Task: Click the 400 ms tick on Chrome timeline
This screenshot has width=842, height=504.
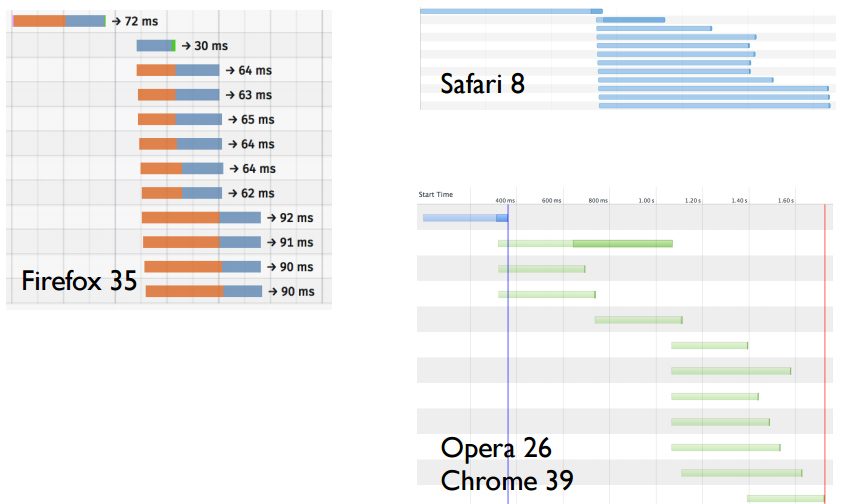Action: (505, 200)
